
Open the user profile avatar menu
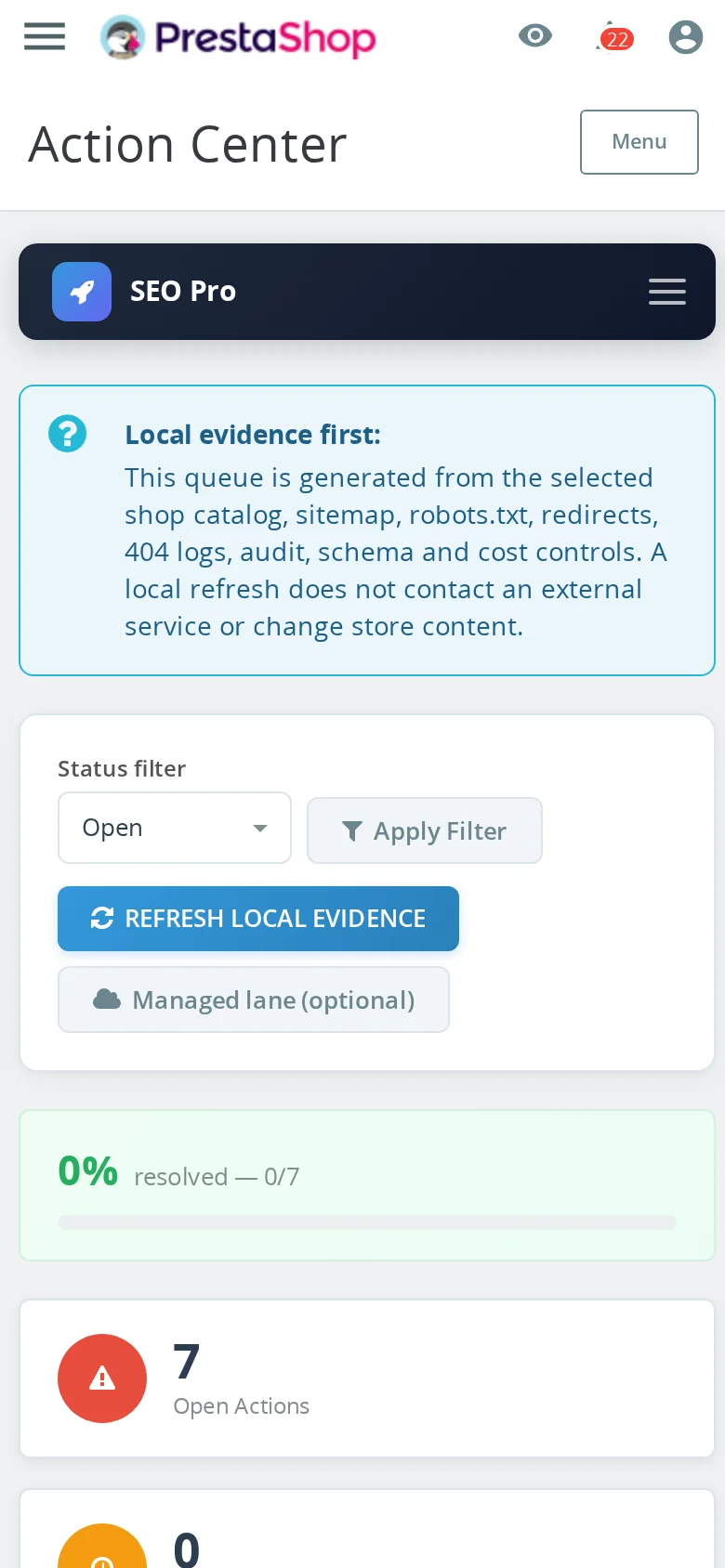click(x=686, y=37)
